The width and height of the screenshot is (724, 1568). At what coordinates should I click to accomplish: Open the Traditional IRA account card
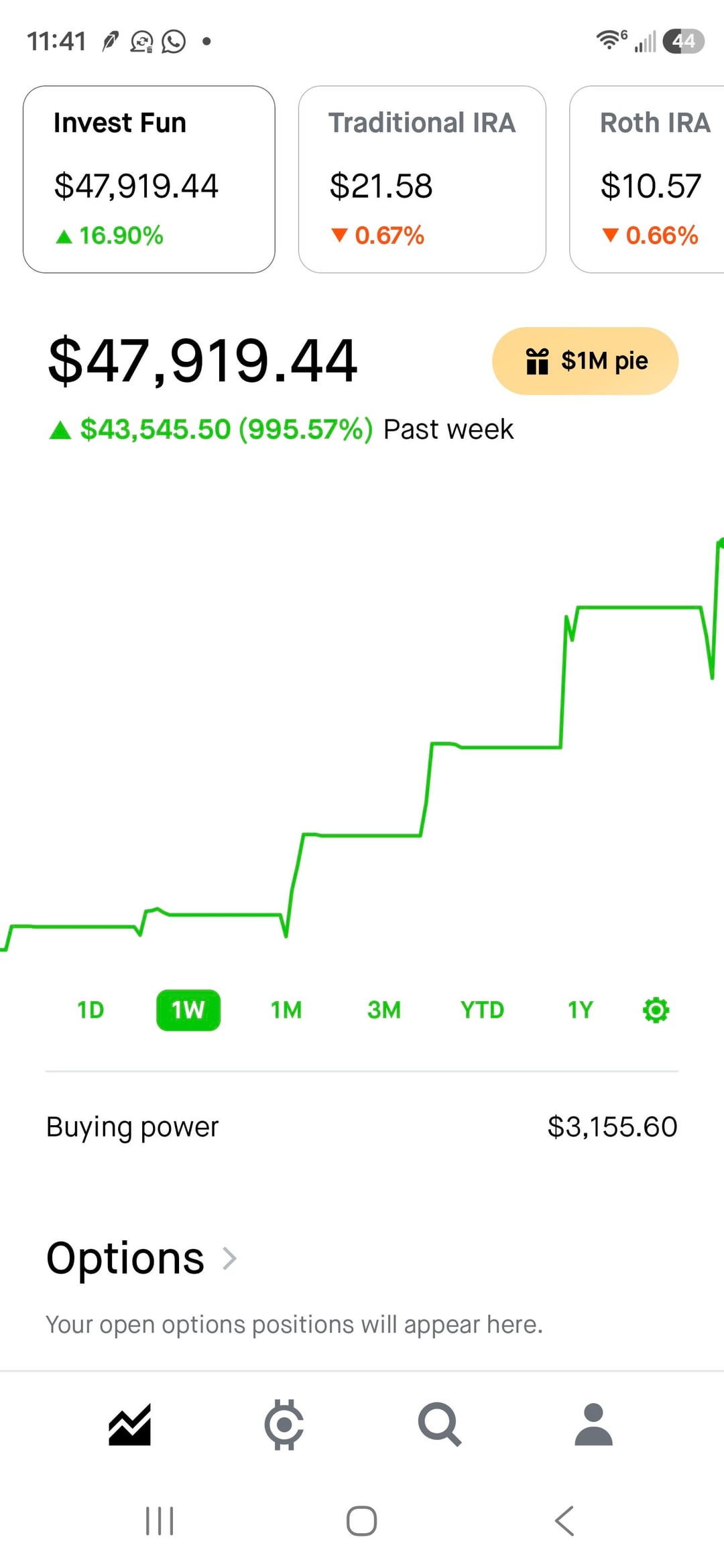(x=422, y=179)
